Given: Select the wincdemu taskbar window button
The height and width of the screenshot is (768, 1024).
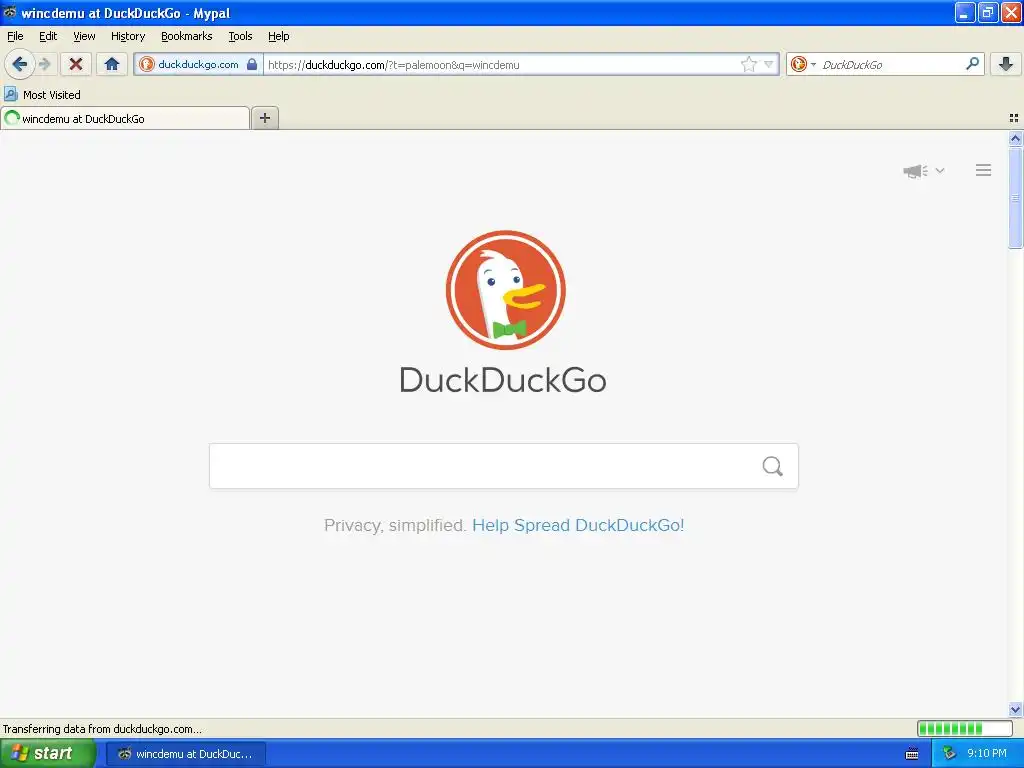Looking at the screenshot, I should pos(186,754).
